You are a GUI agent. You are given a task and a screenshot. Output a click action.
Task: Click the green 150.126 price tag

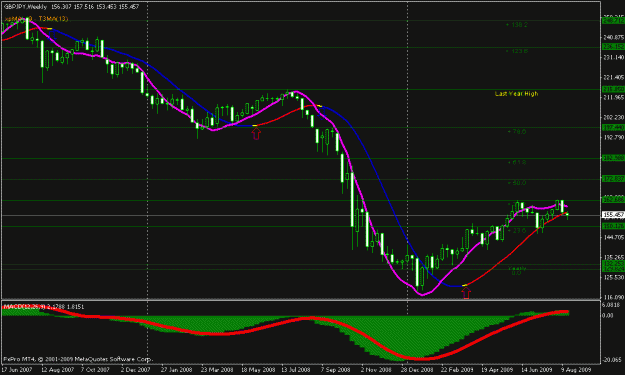(x=613, y=226)
